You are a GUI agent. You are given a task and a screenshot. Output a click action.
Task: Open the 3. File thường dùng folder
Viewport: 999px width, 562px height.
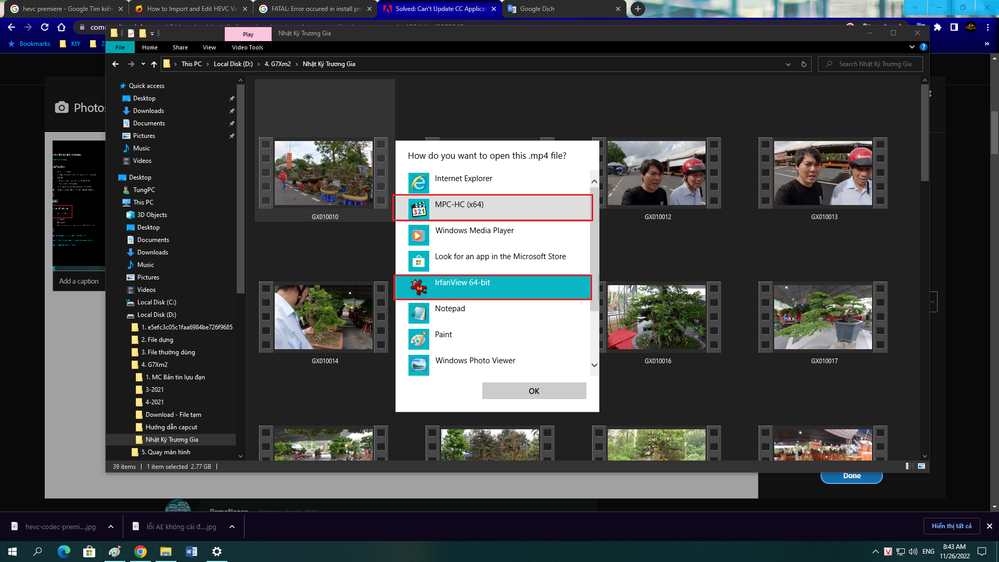(168, 352)
